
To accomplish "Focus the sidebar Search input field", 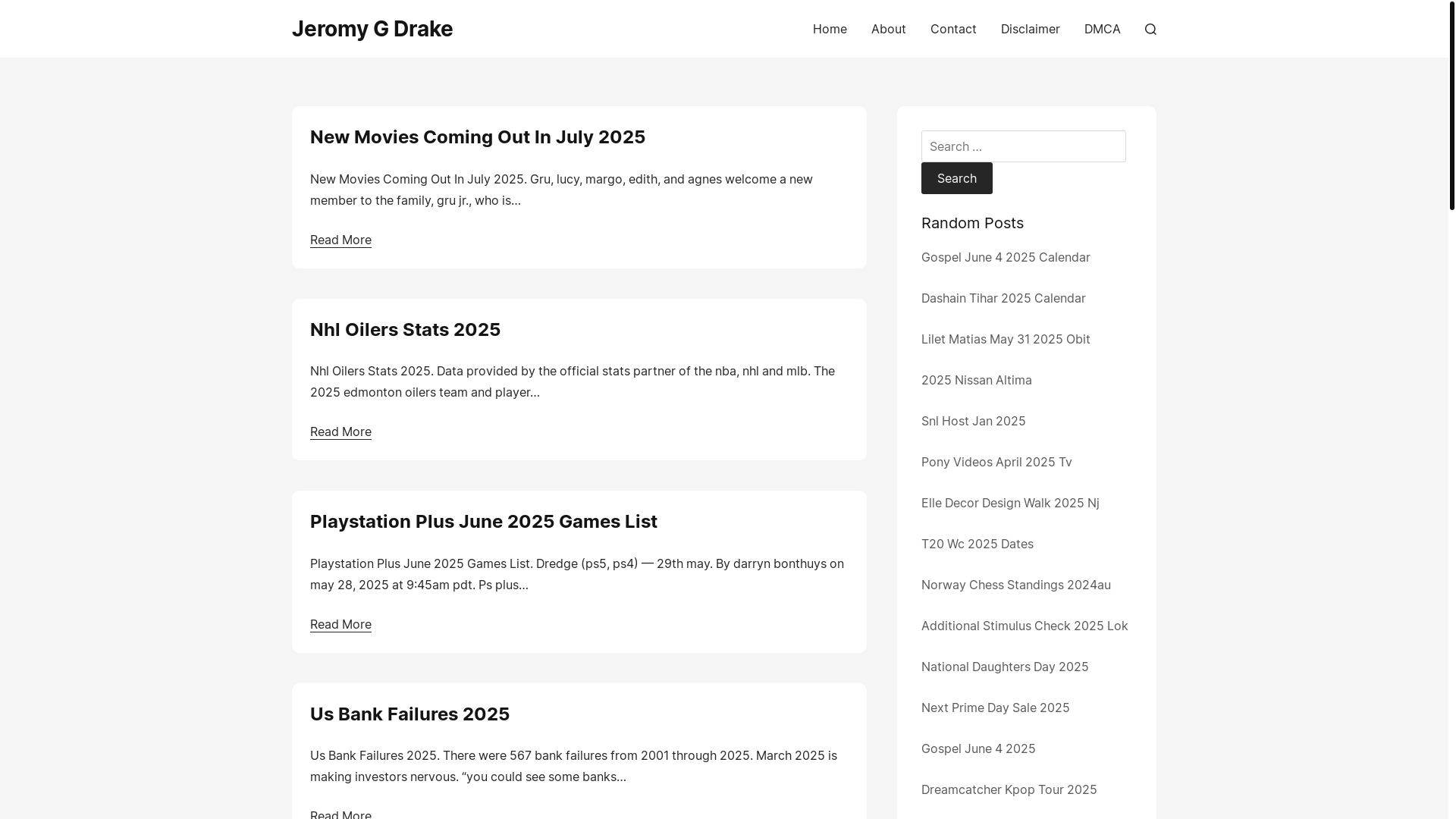I will point(1023,146).
